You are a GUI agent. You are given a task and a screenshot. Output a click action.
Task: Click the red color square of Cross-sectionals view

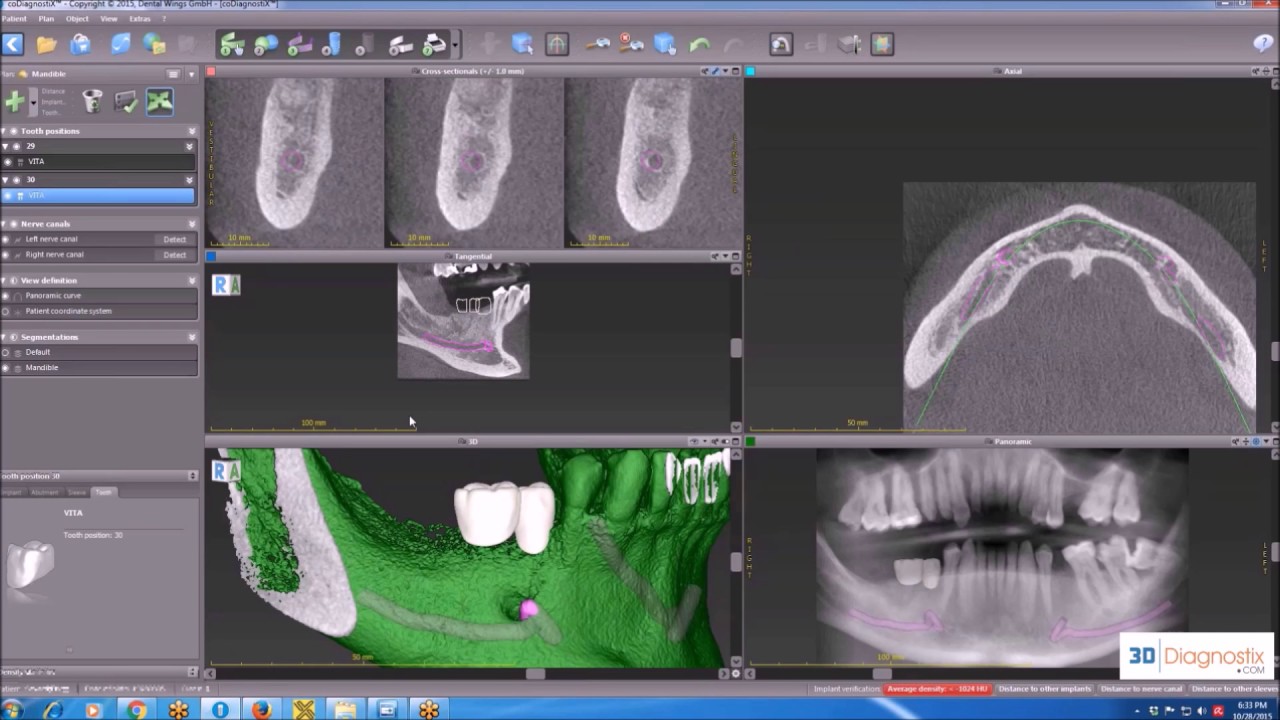coord(211,72)
